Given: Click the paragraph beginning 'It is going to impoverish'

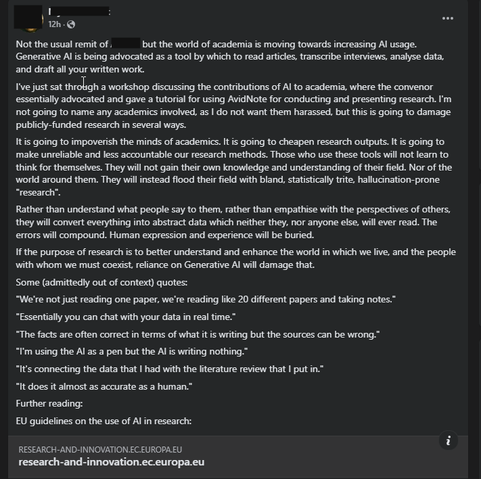Looking at the screenshot, I should pyautogui.click(x=234, y=167).
